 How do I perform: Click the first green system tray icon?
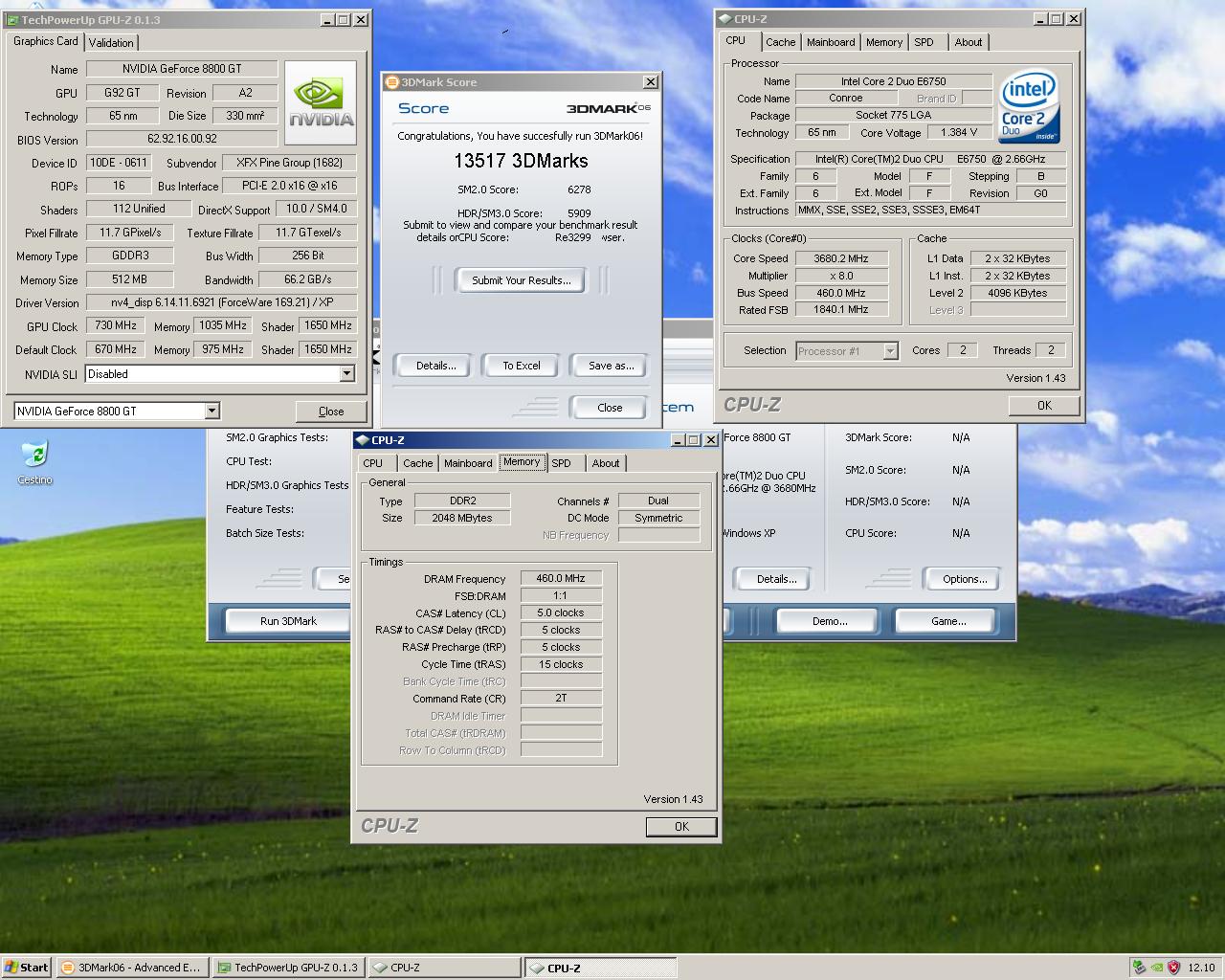[1139, 968]
